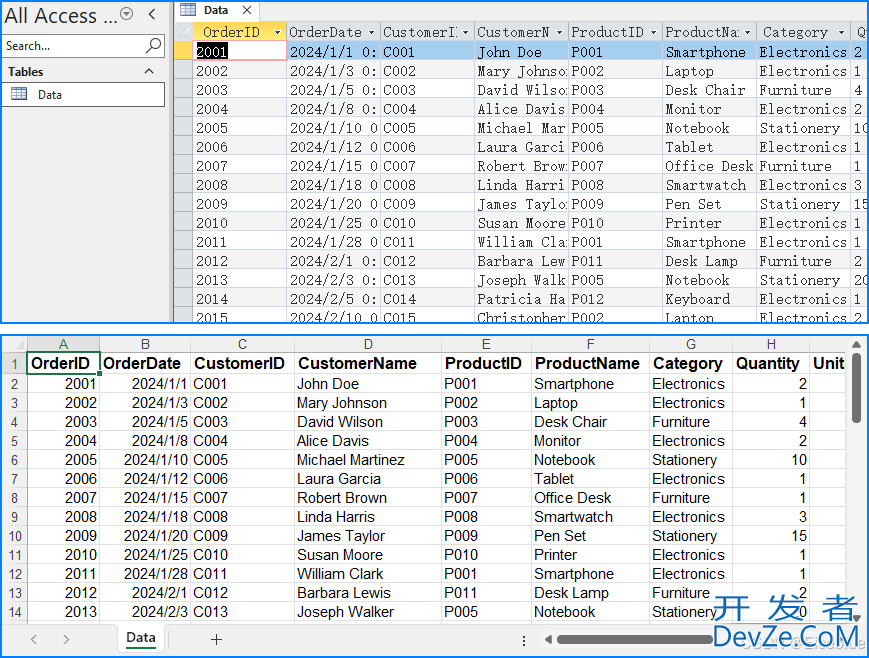Select Excel row 12 header
The image size is (869, 658).
point(14,574)
